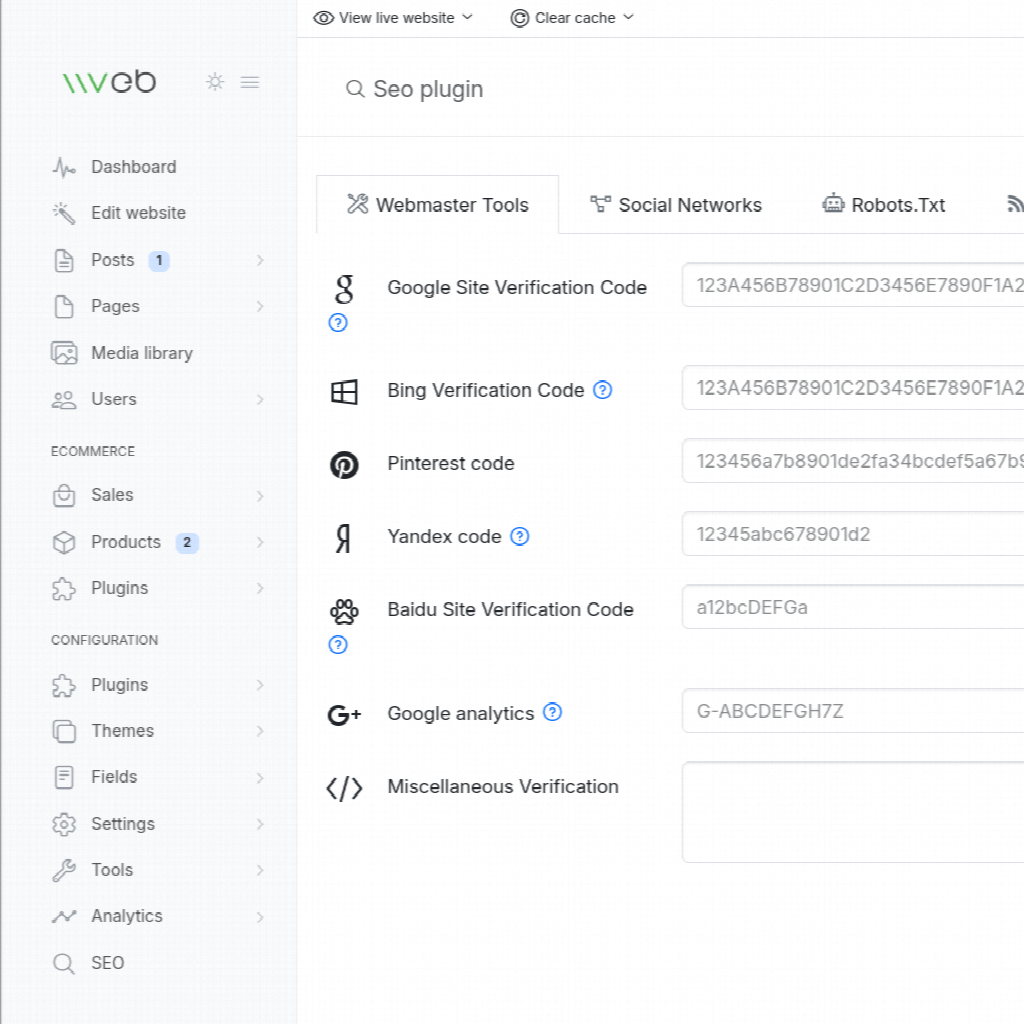Click the Google analytics help icon
This screenshot has height=1024, width=1024.
[553, 712]
